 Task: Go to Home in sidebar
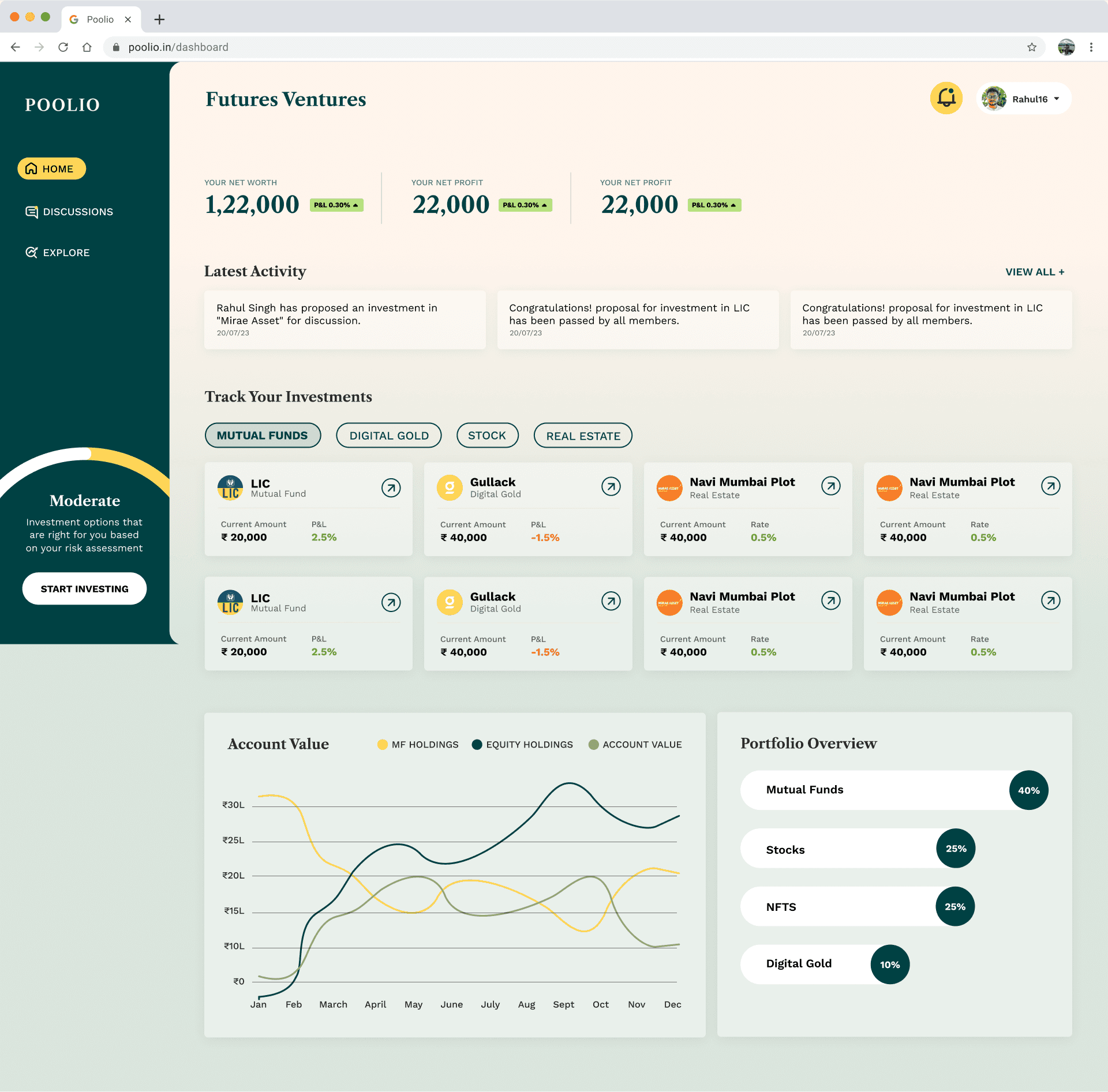pos(51,169)
